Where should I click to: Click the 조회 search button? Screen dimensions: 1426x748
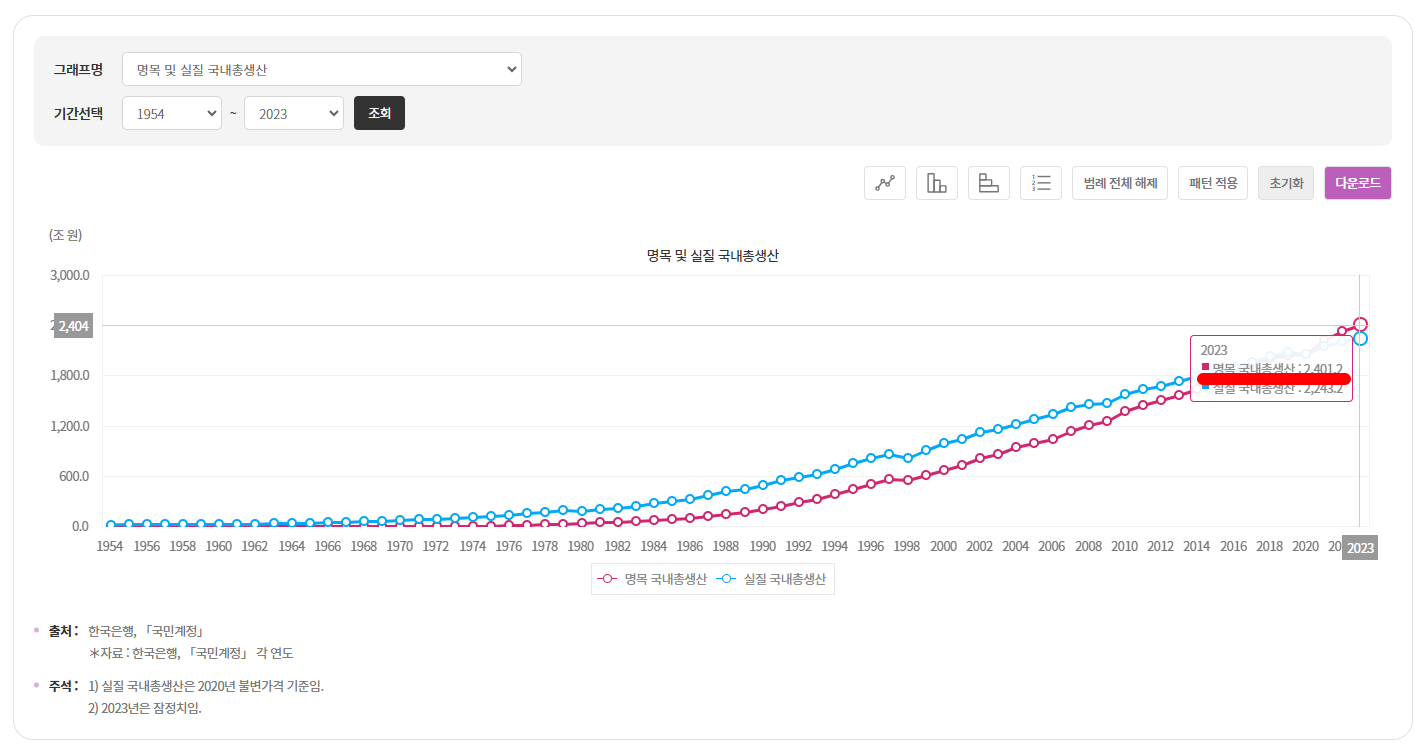(x=379, y=113)
